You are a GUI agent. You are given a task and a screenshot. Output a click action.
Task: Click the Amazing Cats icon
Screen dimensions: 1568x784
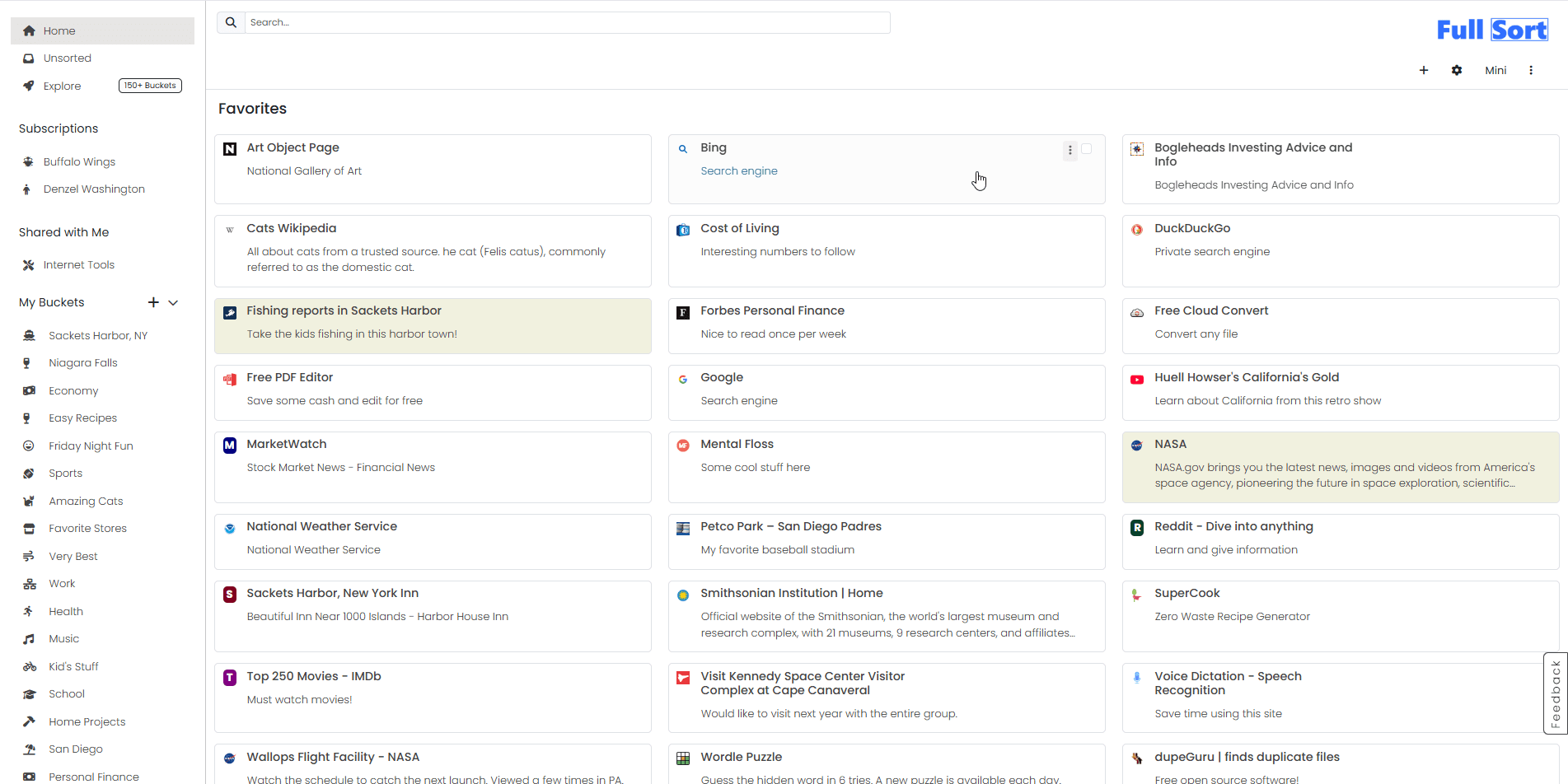pos(29,501)
